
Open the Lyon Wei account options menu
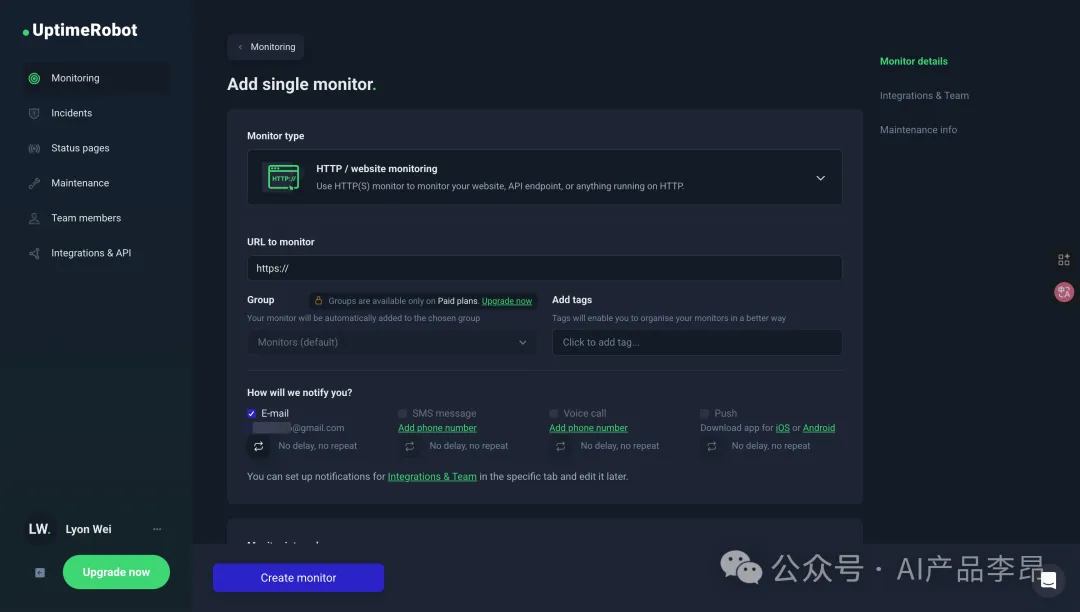tap(157, 529)
